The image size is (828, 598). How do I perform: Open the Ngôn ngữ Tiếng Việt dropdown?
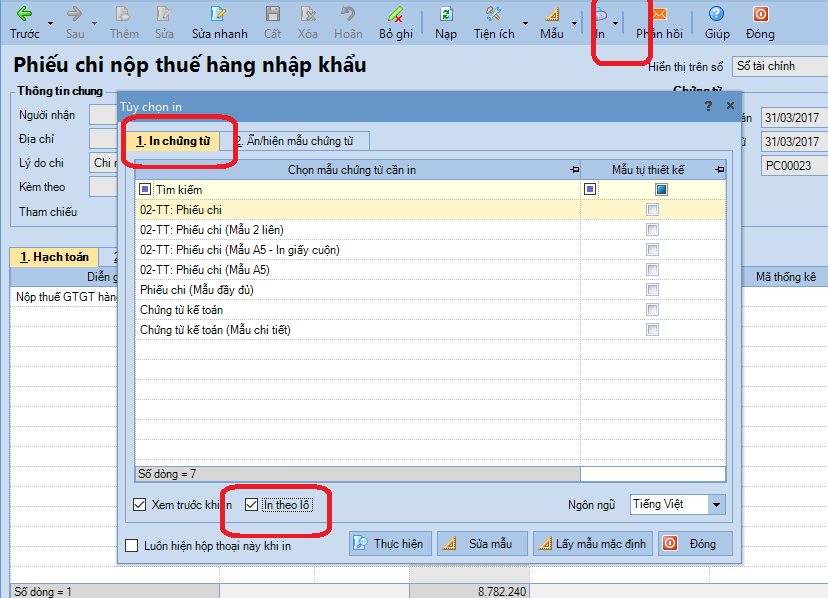click(x=716, y=504)
